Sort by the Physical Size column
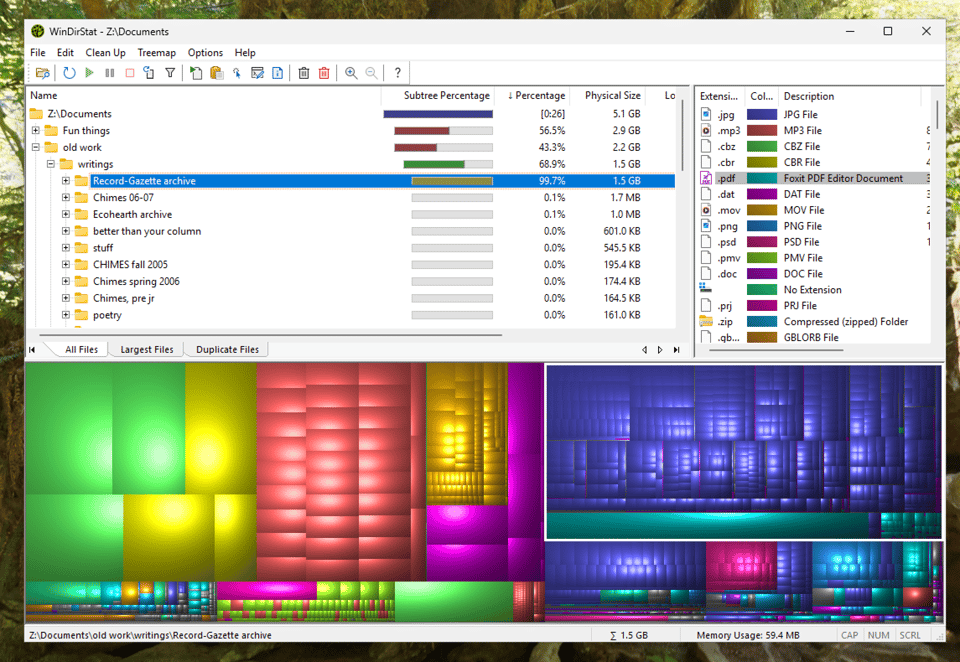960x662 pixels. pyautogui.click(x=611, y=95)
